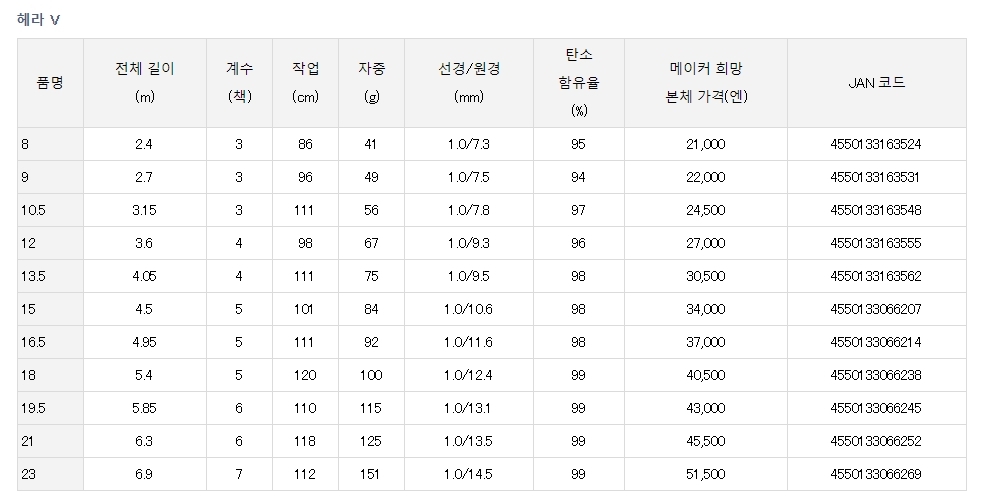Screen dimensions: 984x503
Task: Click the 헤라 V table title
Action: click(x=39, y=20)
